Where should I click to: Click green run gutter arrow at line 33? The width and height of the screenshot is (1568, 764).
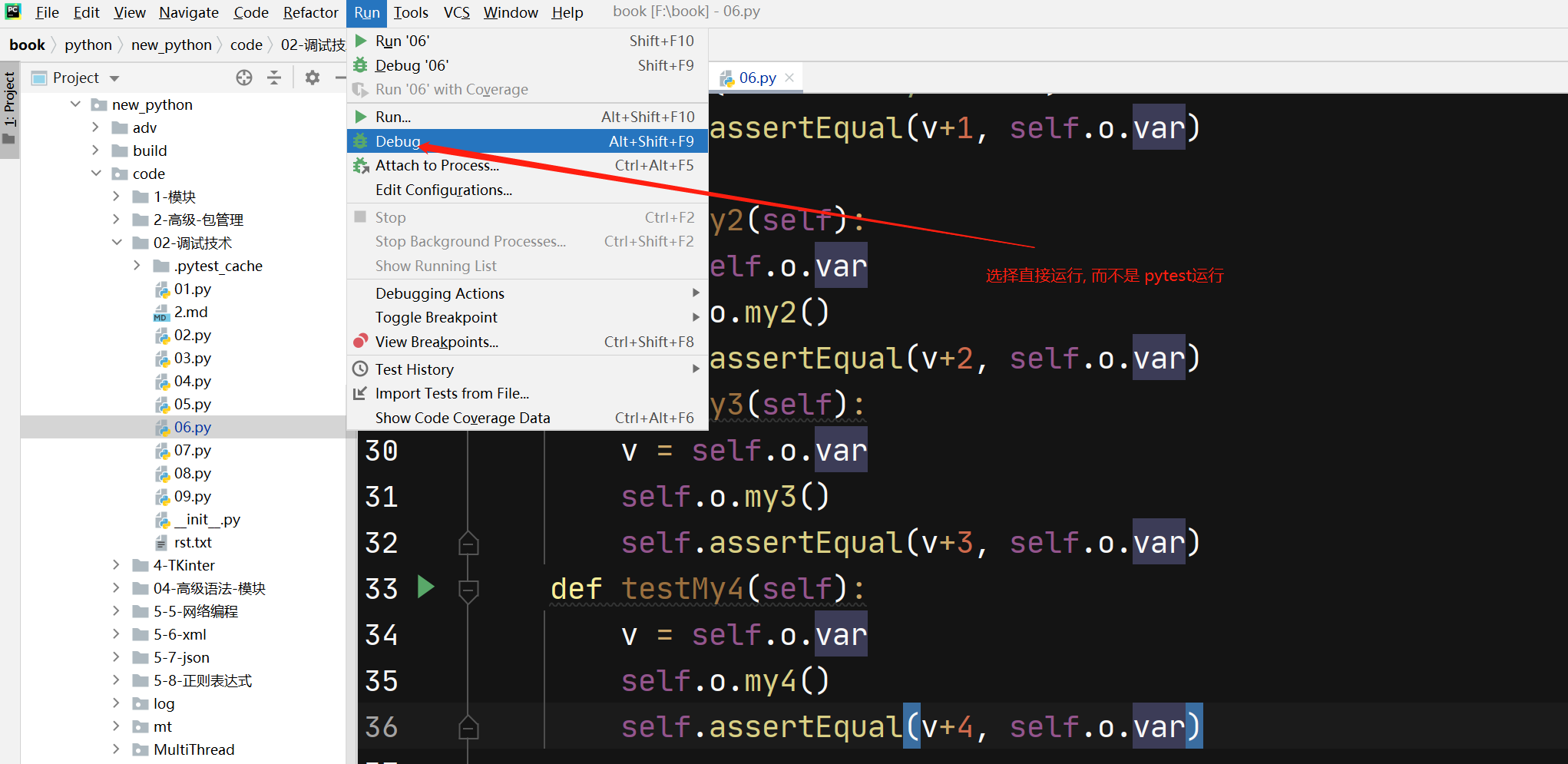coord(425,587)
